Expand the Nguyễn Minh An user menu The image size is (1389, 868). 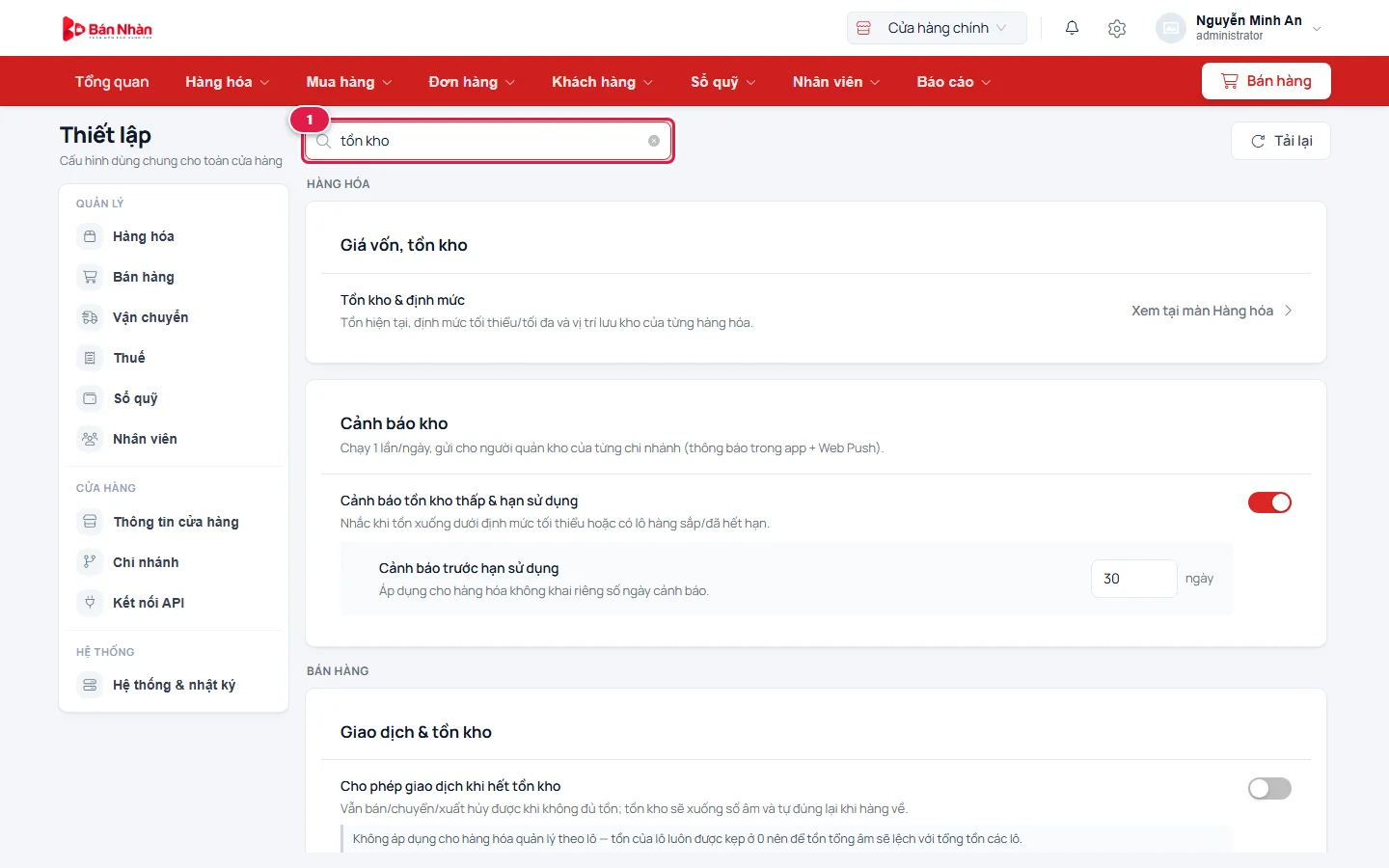tap(1239, 28)
